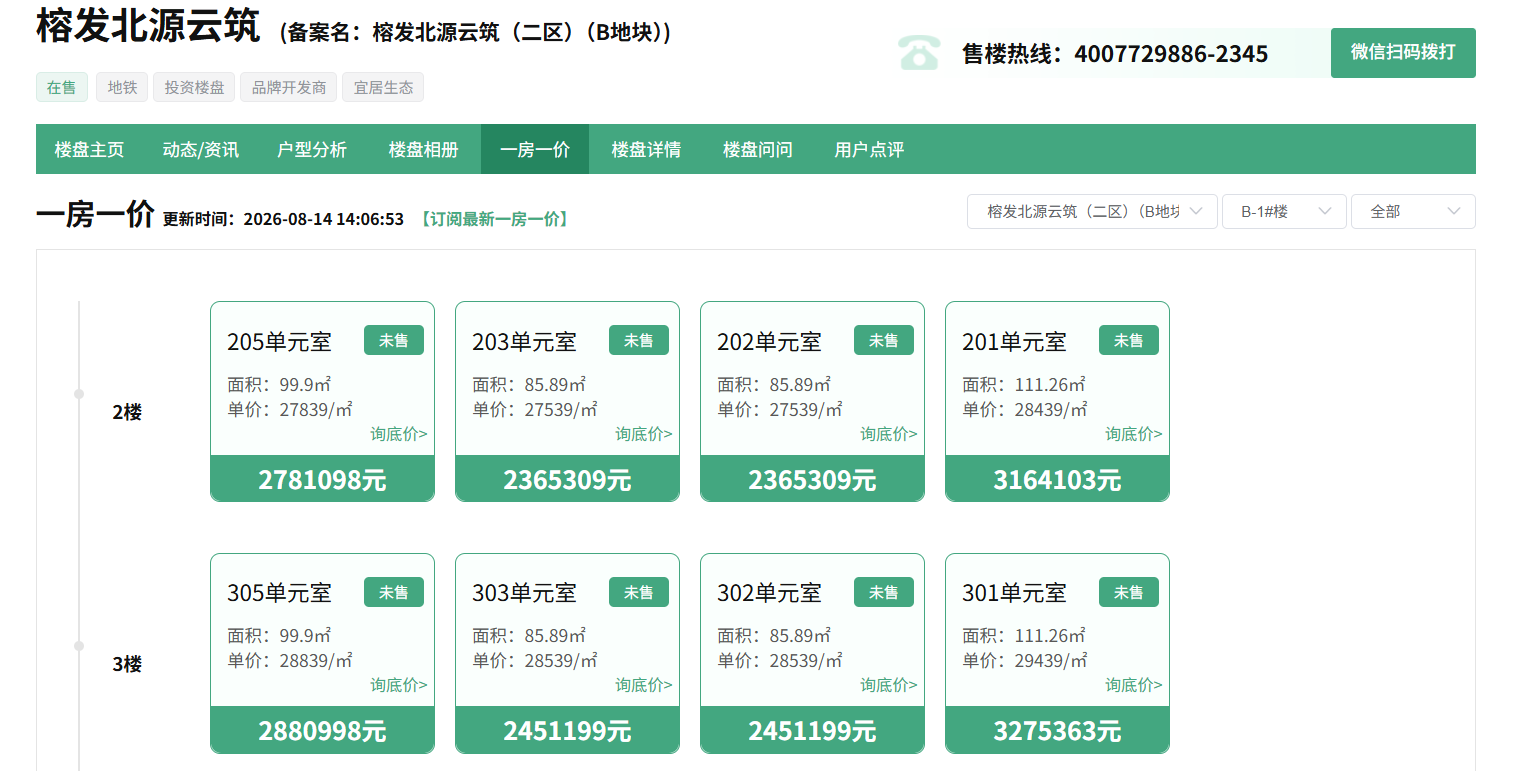Click 订阅最新一房一价 link

pos(494,219)
